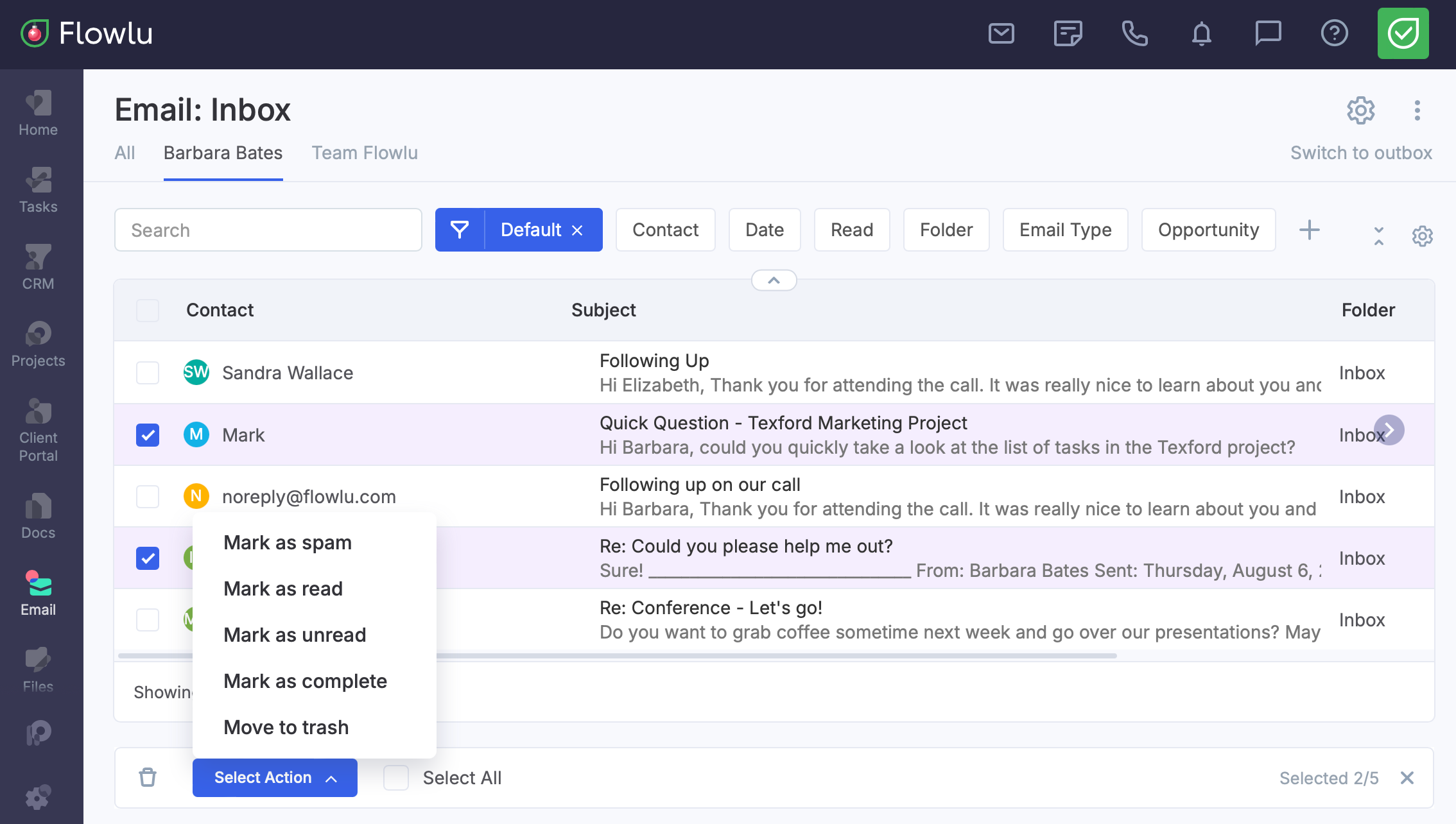This screenshot has width=1456, height=824.
Task: Open the three-dot more options menu
Action: (x=1417, y=110)
